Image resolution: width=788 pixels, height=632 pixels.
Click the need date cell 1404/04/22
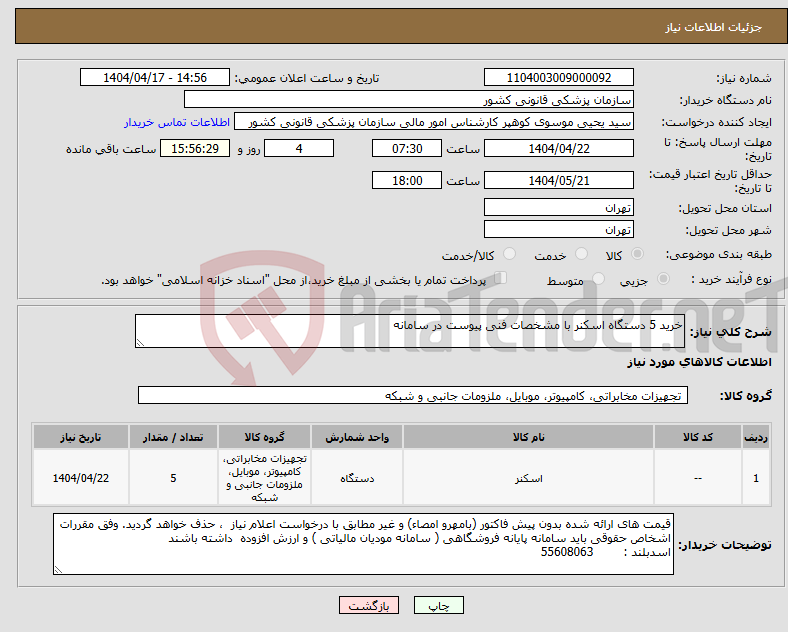(80, 478)
